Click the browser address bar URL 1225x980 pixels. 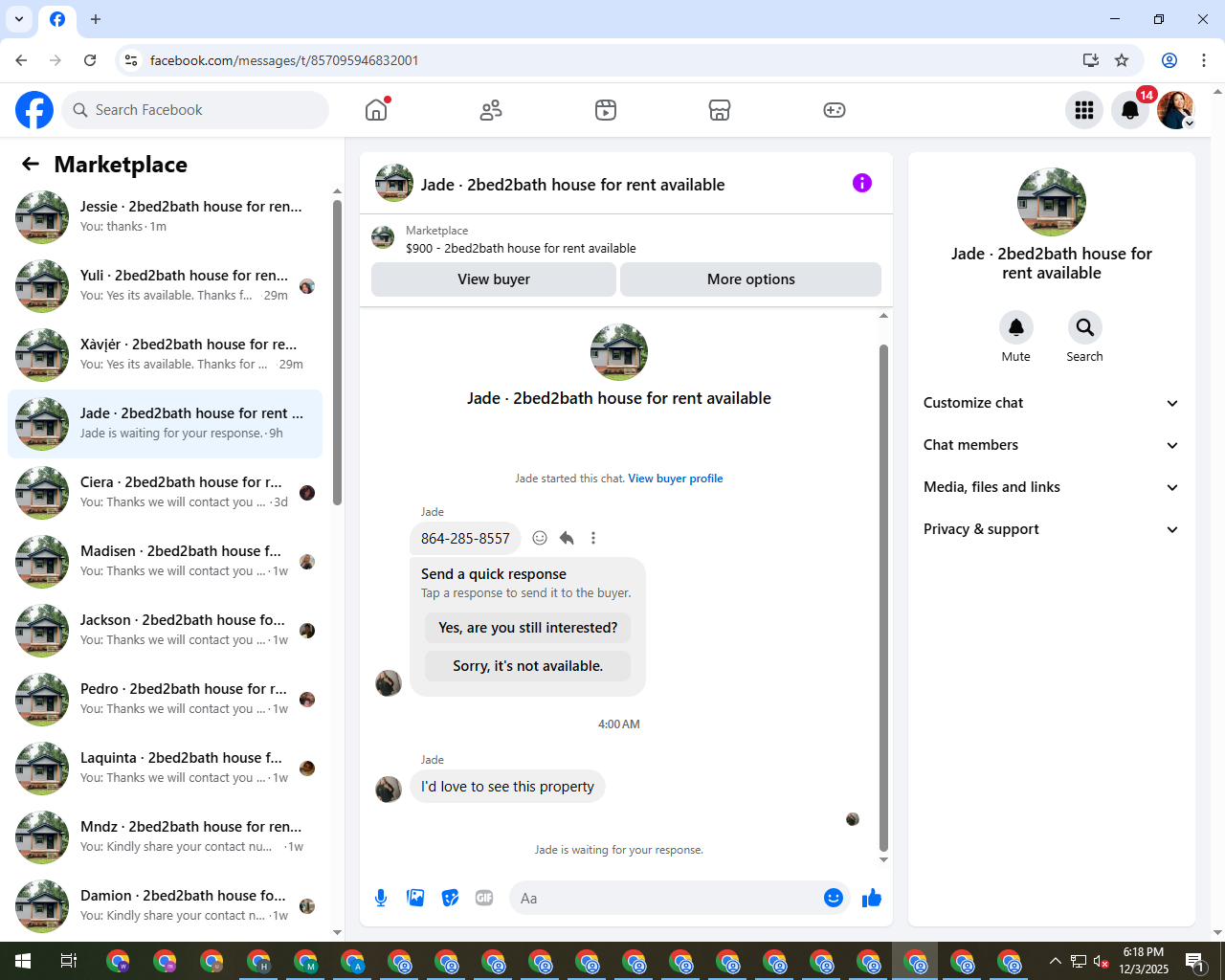coord(284,60)
